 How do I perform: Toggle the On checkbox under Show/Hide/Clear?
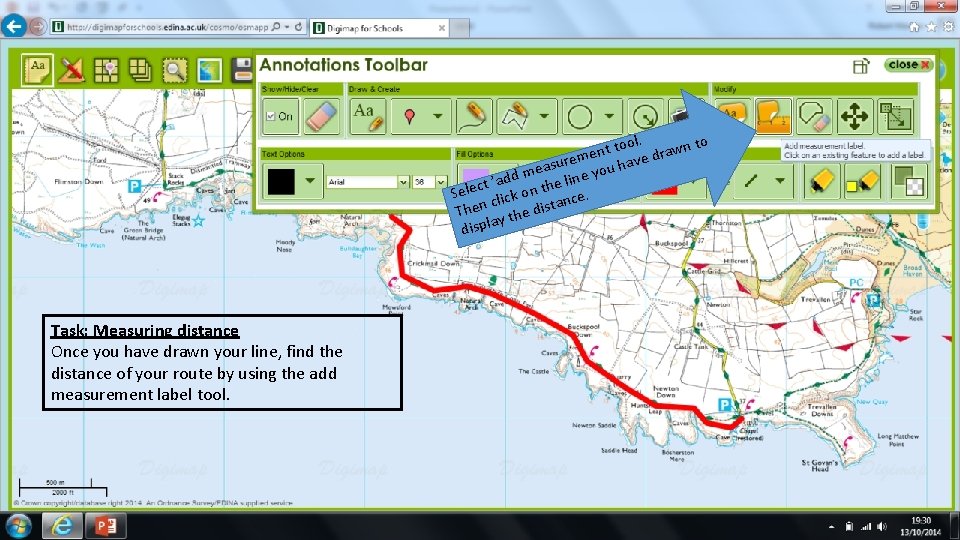271,116
